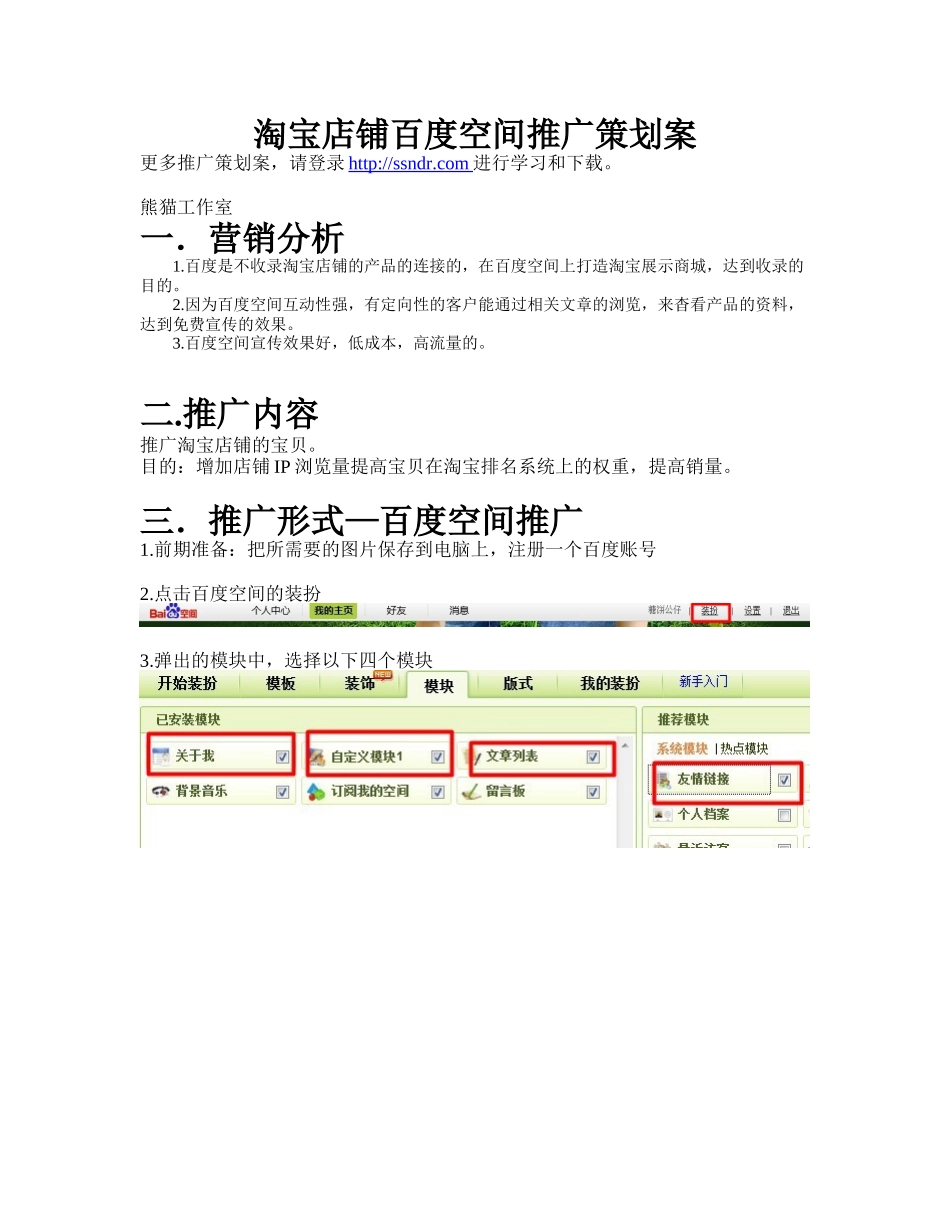Open the 设置 link
This screenshot has height=1230, width=950.
click(x=752, y=611)
